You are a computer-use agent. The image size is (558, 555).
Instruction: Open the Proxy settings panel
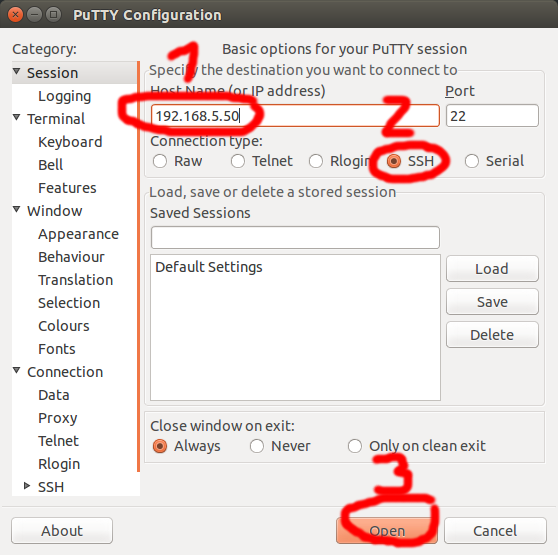(x=58, y=418)
